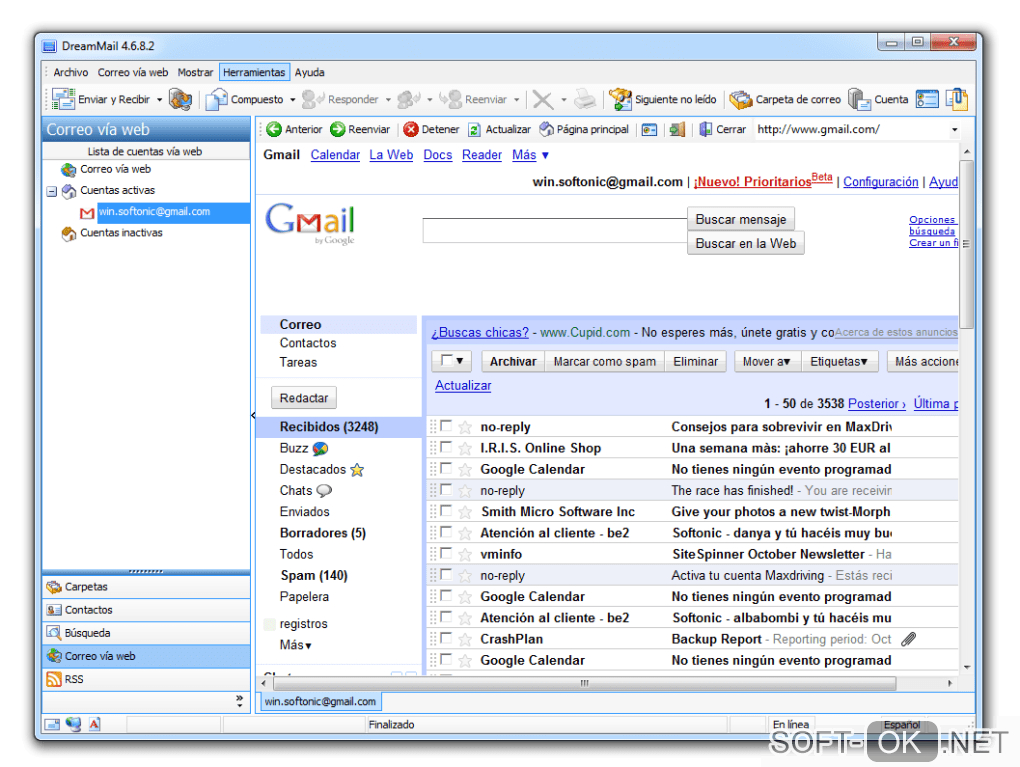Viewport: 1020px width, 767px height.
Task: Star the Smith Micro Software message
Action: [x=464, y=512]
